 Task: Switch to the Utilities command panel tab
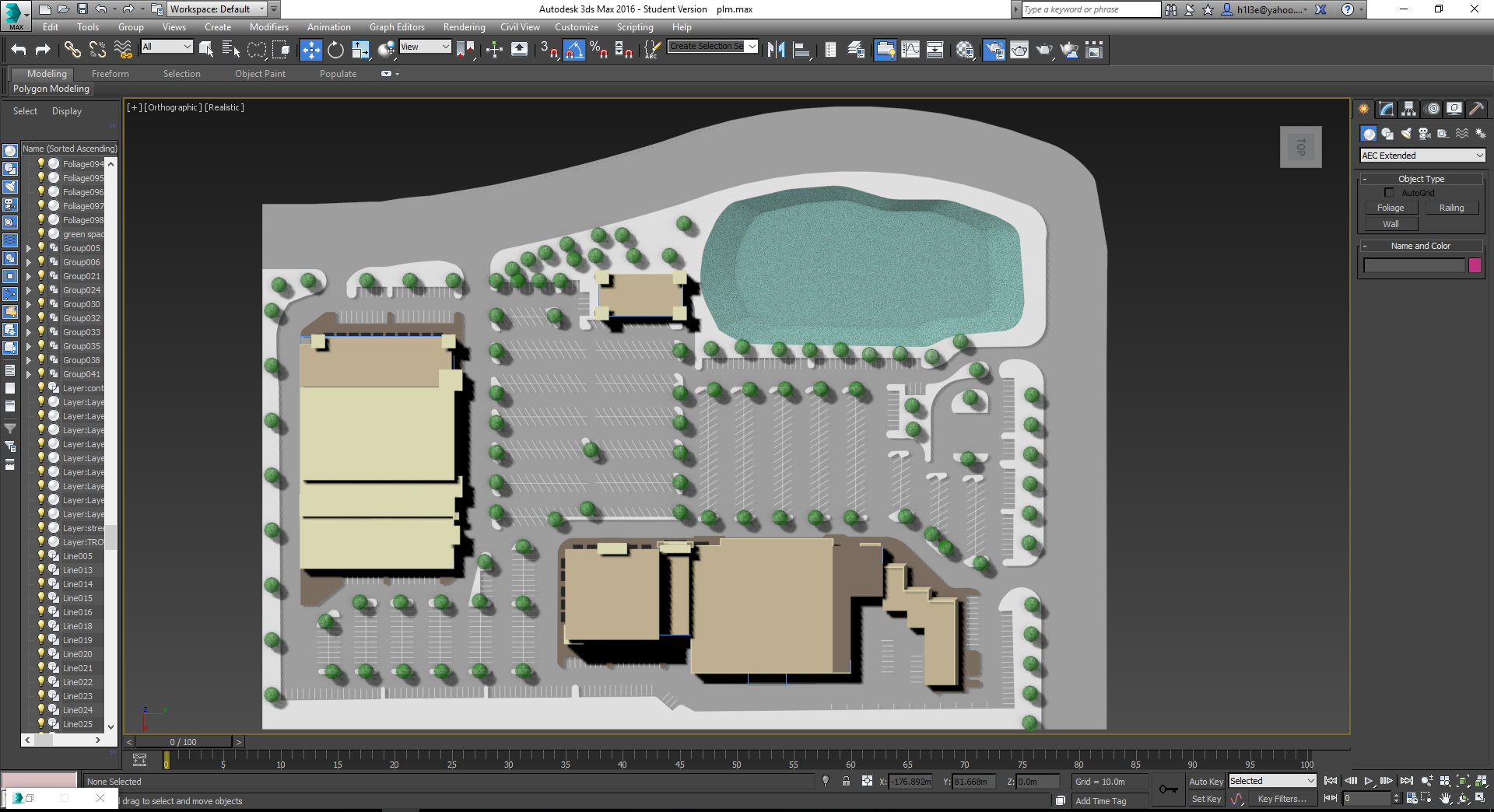point(1476,109)
